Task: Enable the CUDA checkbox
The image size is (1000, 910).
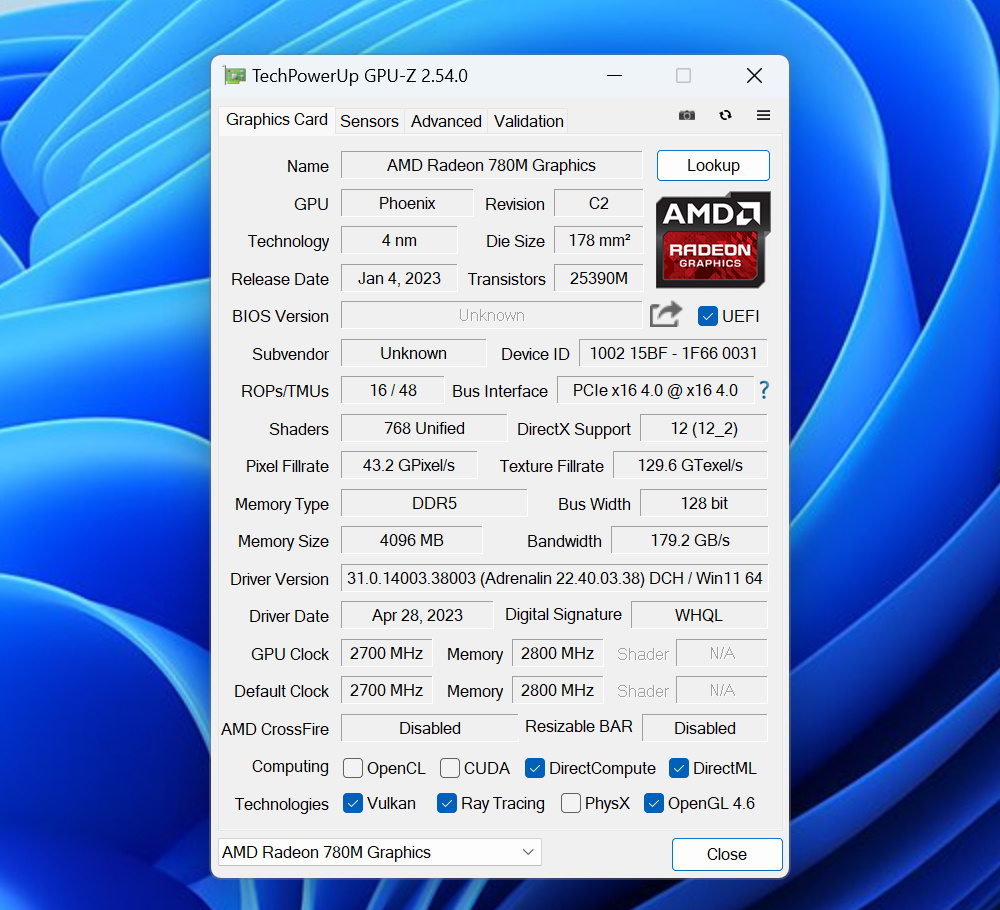Action: tap(450, 768)
